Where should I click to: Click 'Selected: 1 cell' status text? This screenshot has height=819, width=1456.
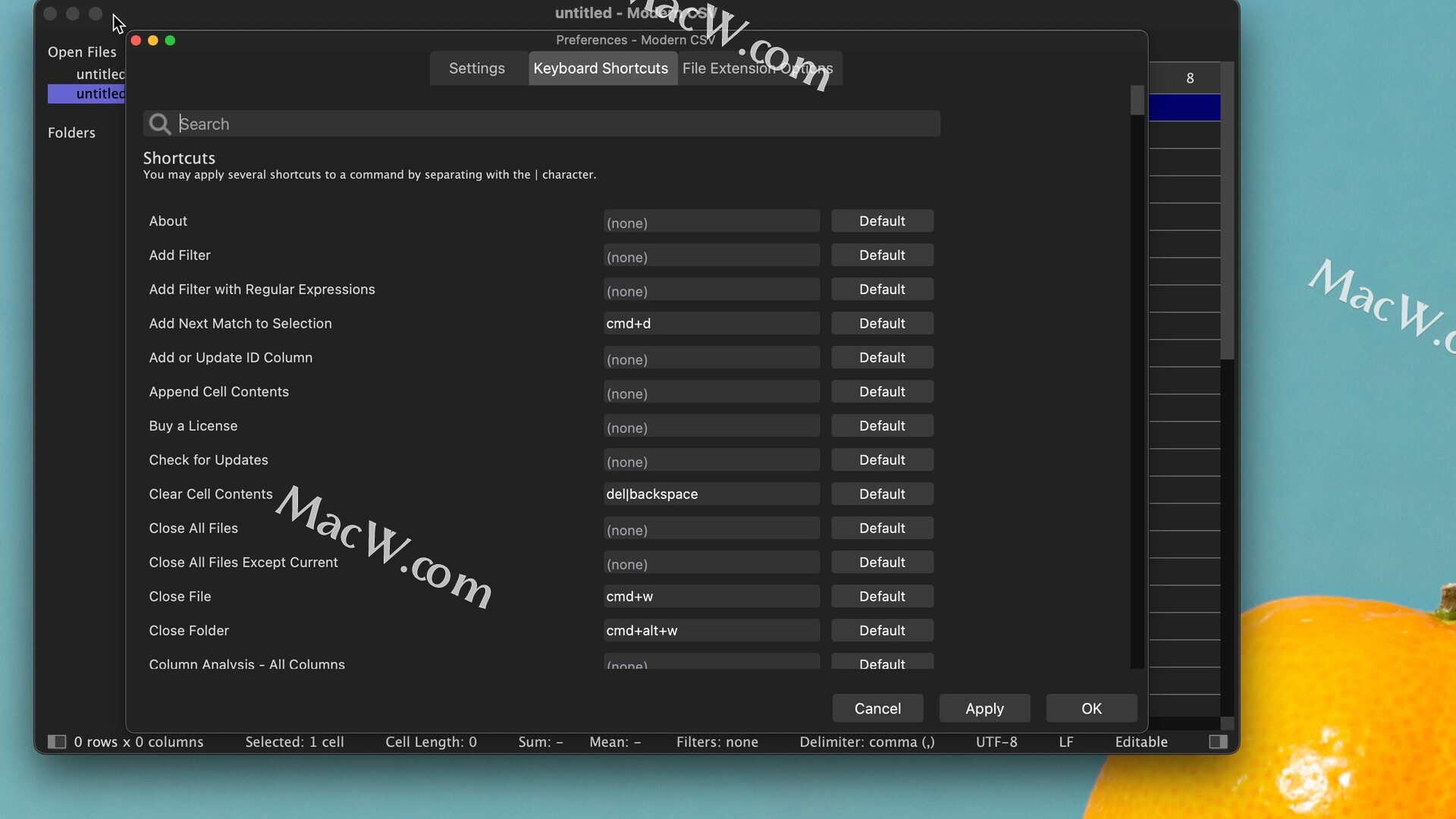[x=294, y=742]
